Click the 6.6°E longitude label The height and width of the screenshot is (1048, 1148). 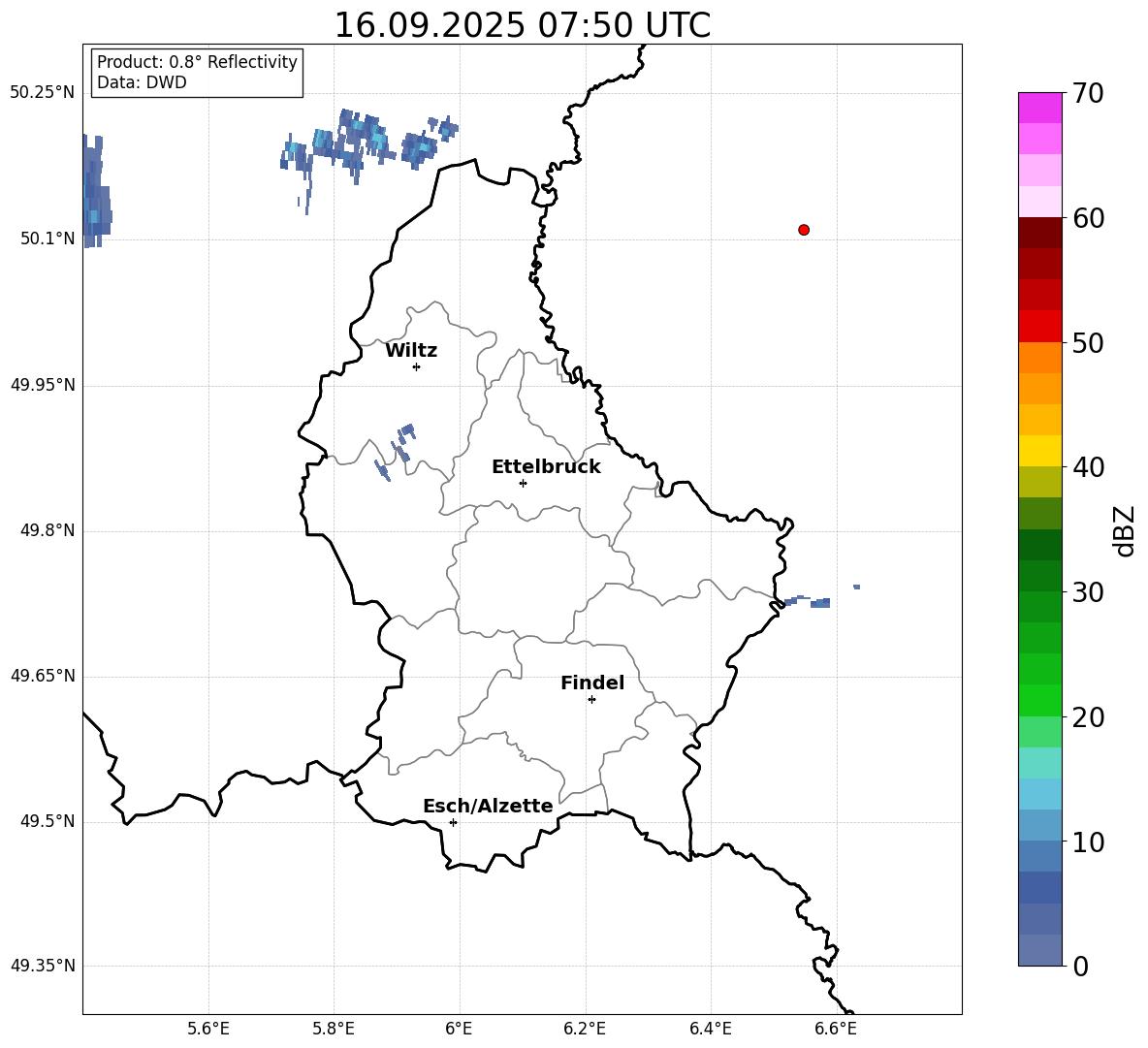[x=836, y=1029]
